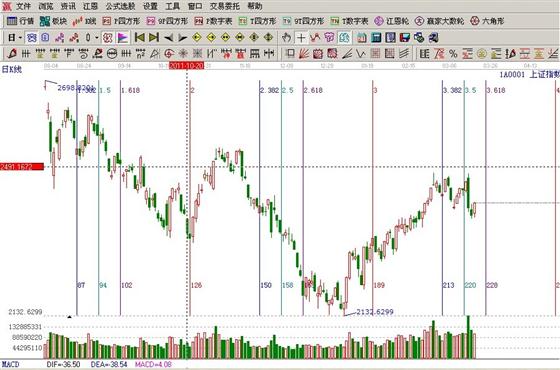
Task: Open the 交易委托 menu
Action: pos(224,6)
